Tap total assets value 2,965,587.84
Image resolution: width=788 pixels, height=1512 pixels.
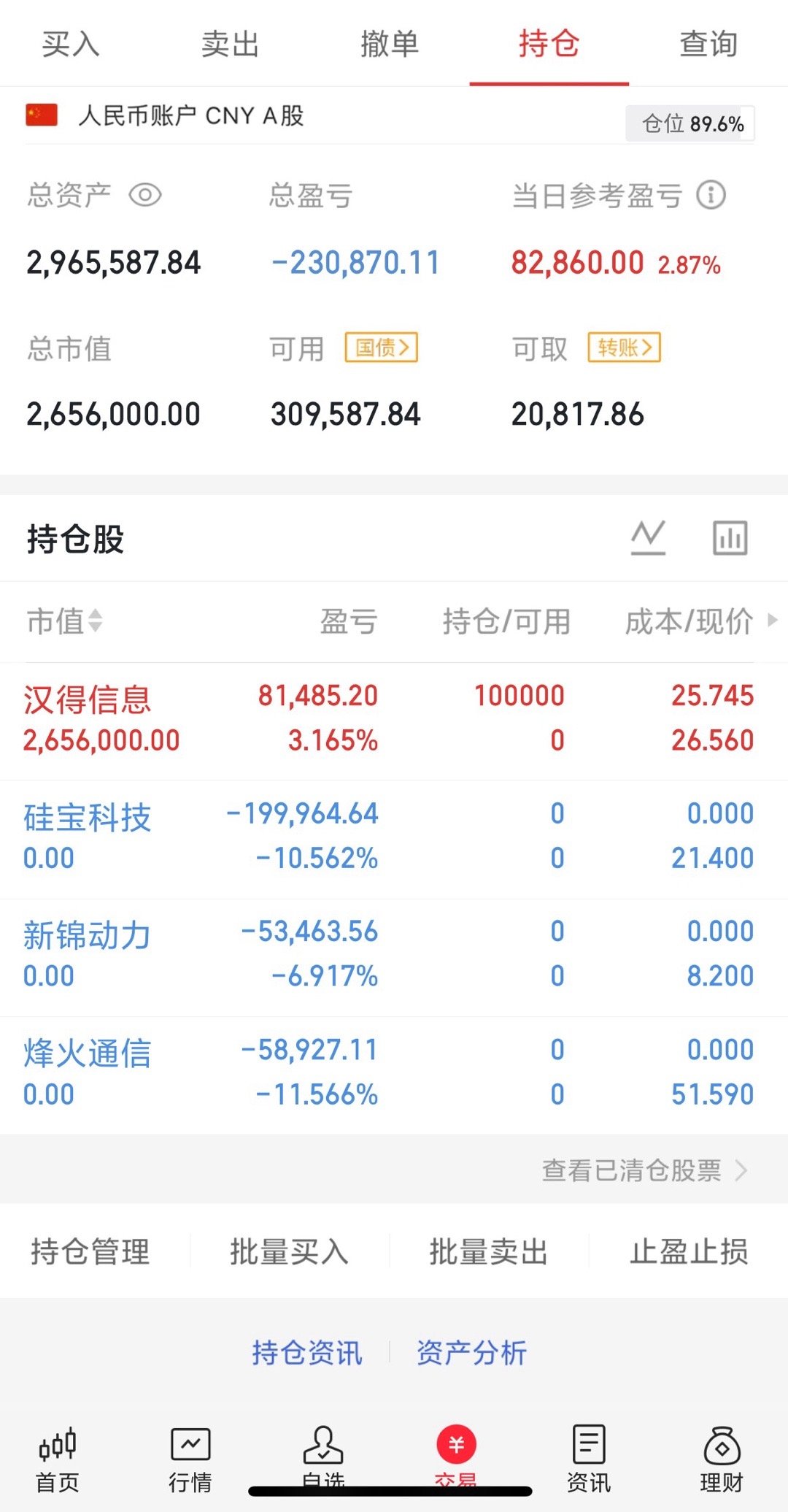pos(113,263)
